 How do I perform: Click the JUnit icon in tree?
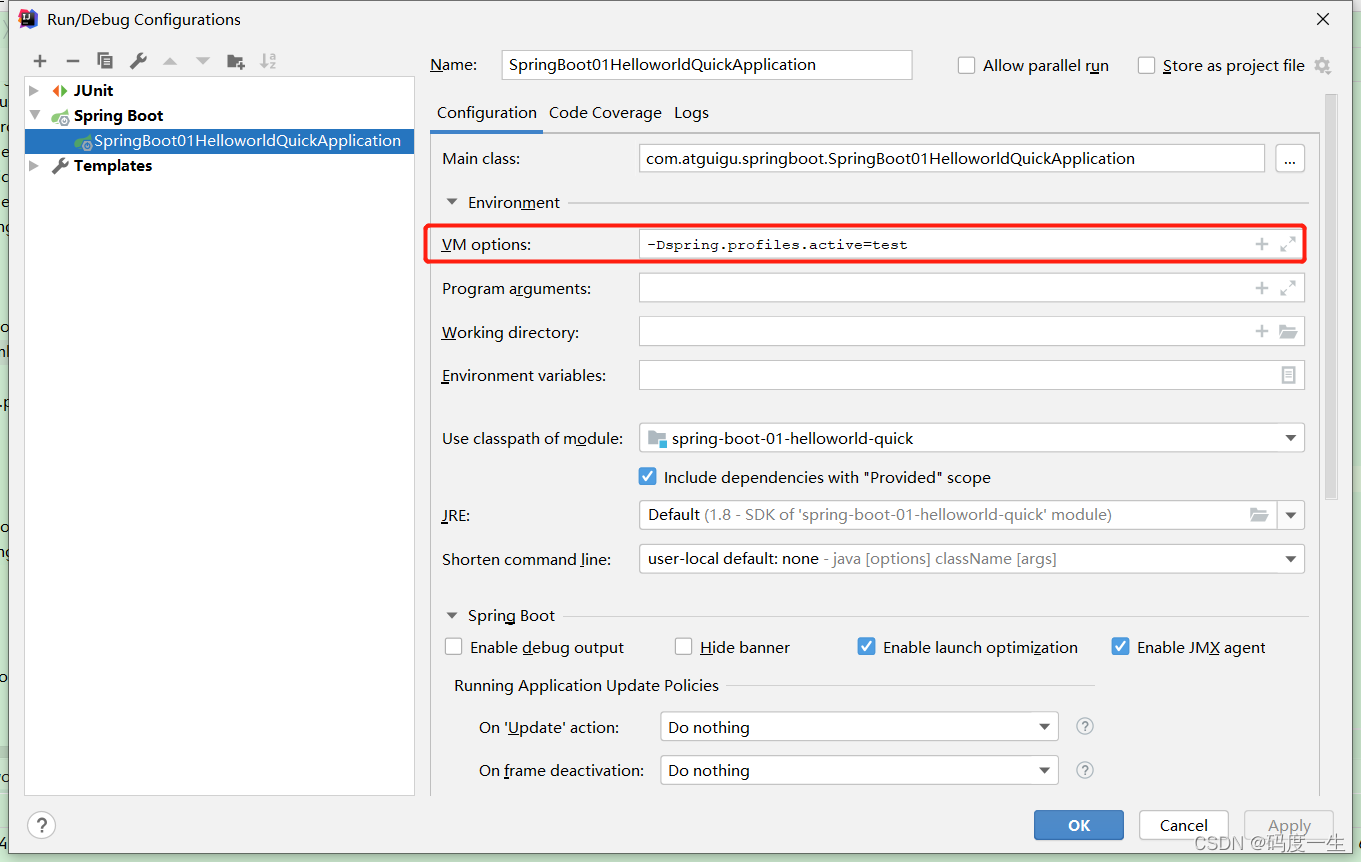click(x=61, y=91)
